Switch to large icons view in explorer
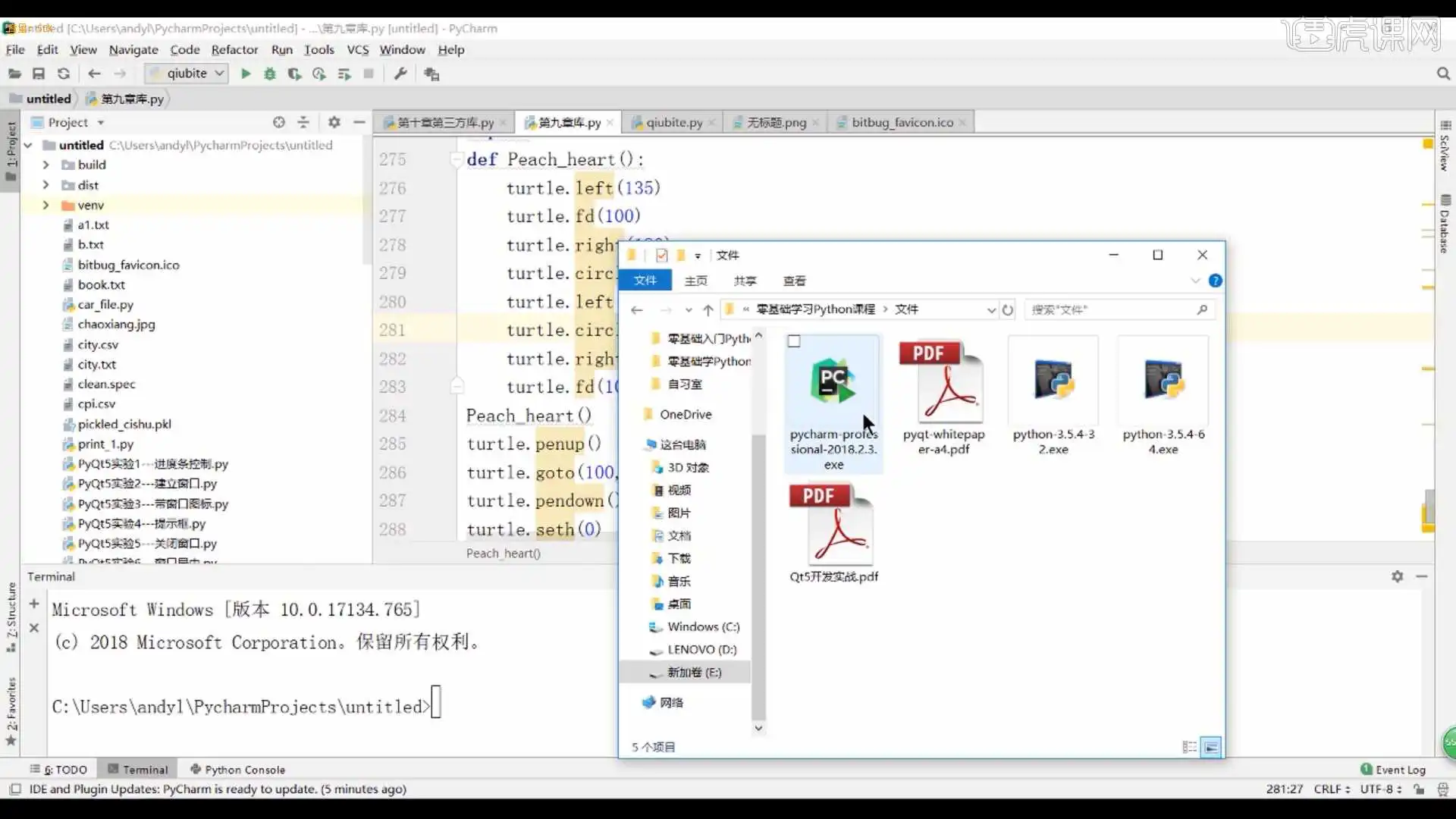This screenshot has height=819, width=1456. (1212, 747)
